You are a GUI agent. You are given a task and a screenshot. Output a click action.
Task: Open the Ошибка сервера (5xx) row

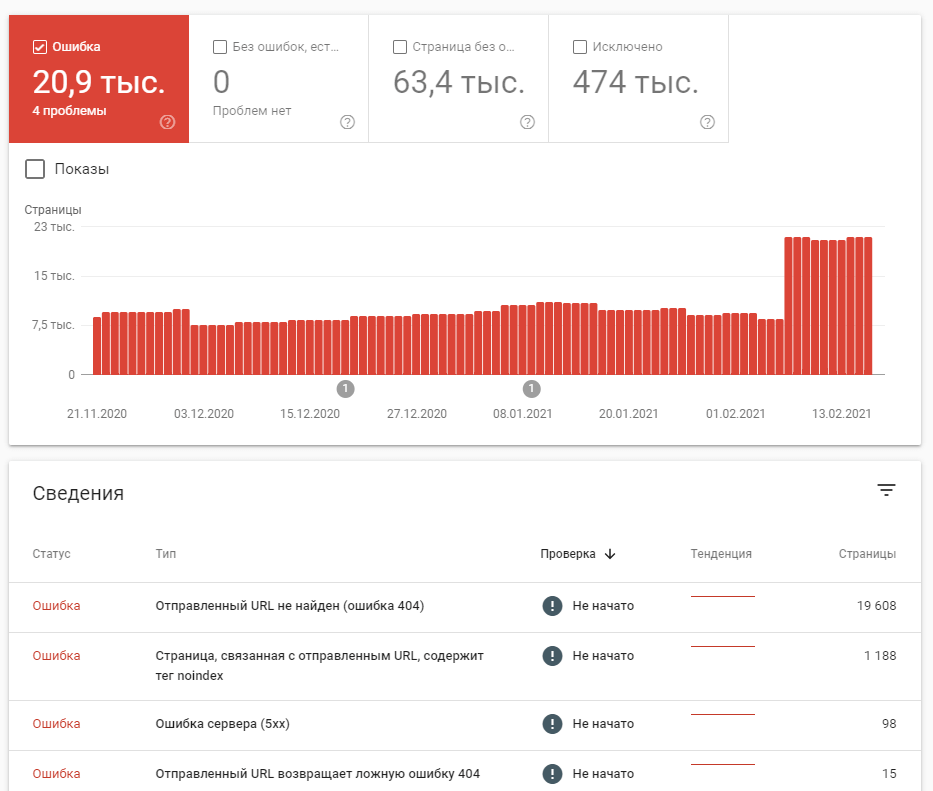[x=465, y=725]
